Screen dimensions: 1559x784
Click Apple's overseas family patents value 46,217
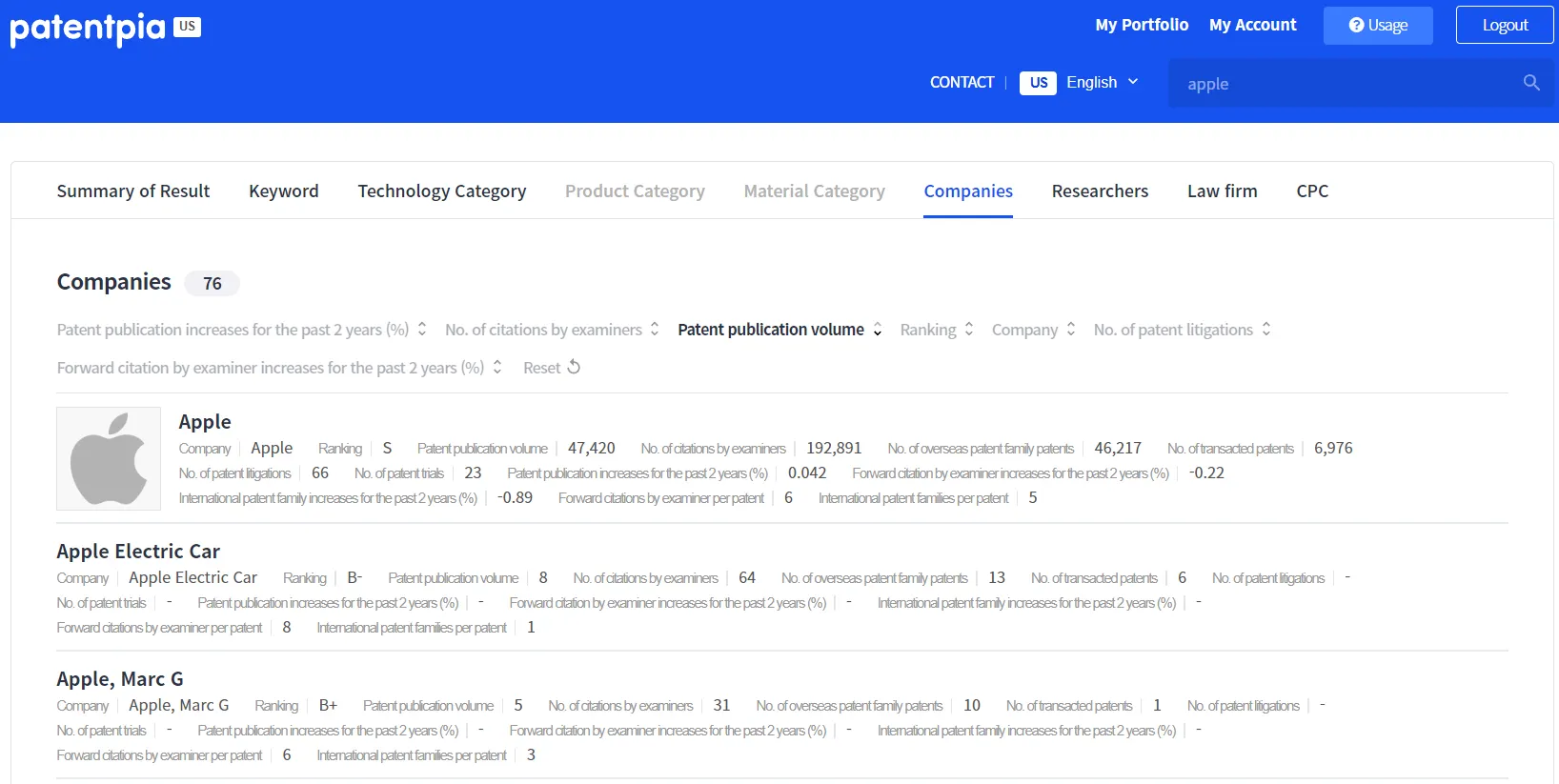pos(1118,449)
